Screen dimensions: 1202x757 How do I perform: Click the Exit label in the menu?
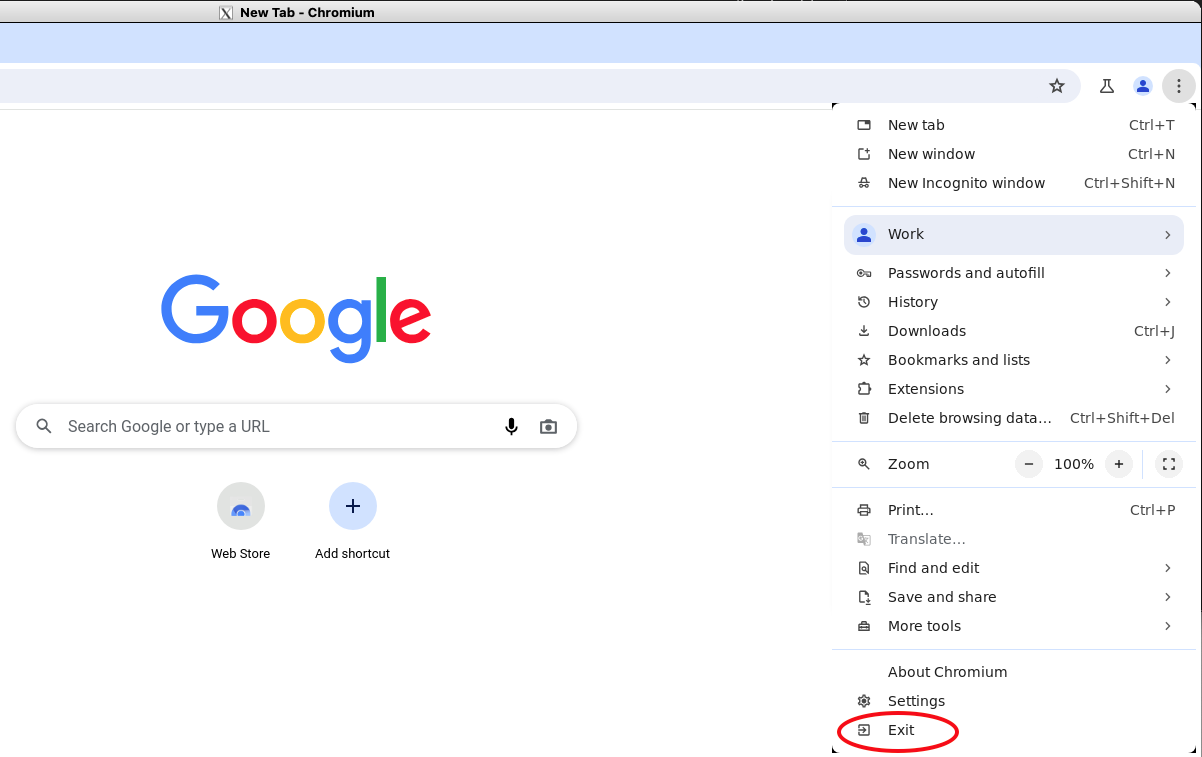click(901, 730)
